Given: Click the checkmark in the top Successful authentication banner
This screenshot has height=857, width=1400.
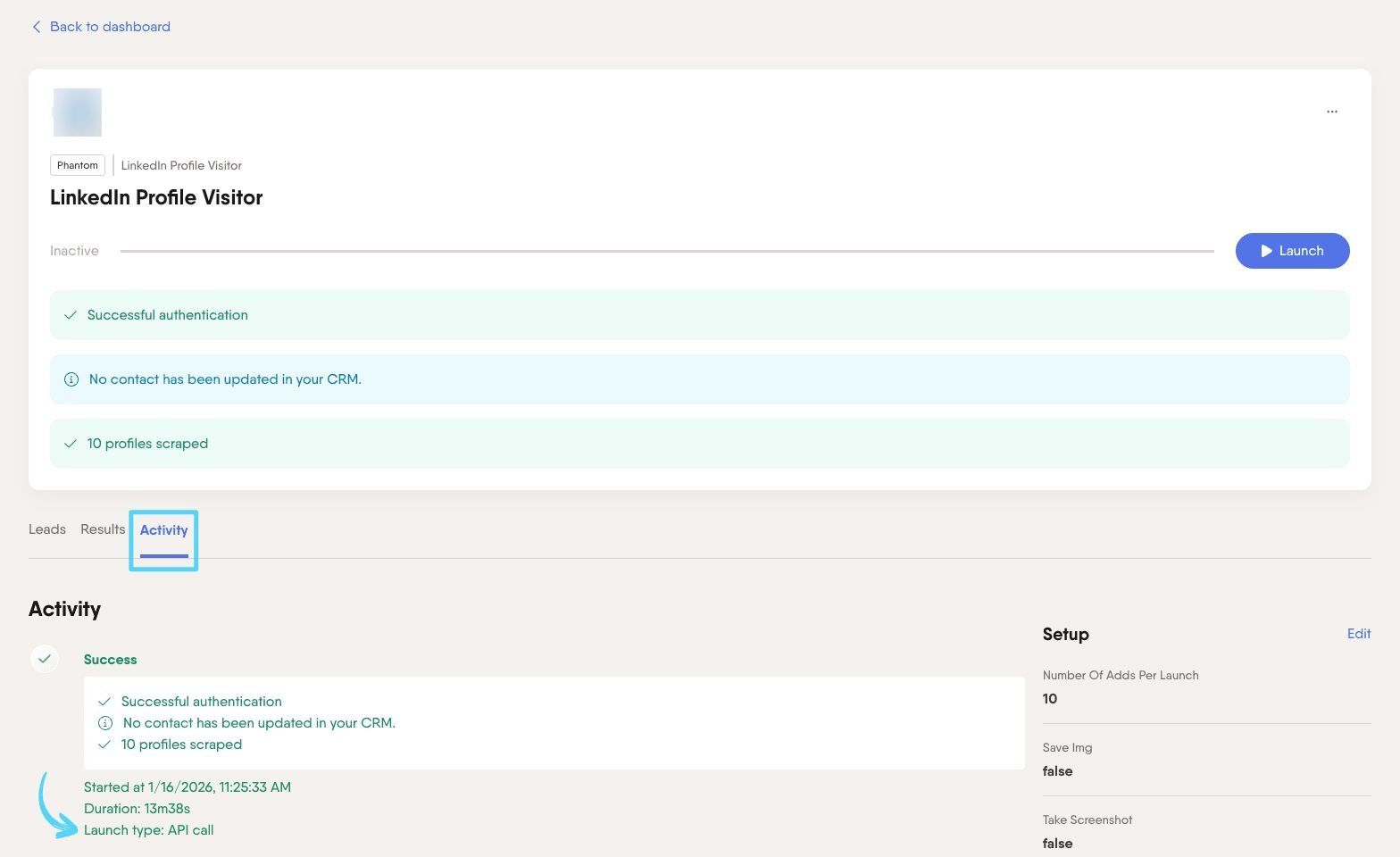Looking at the screenshot, I should [71, 315].
